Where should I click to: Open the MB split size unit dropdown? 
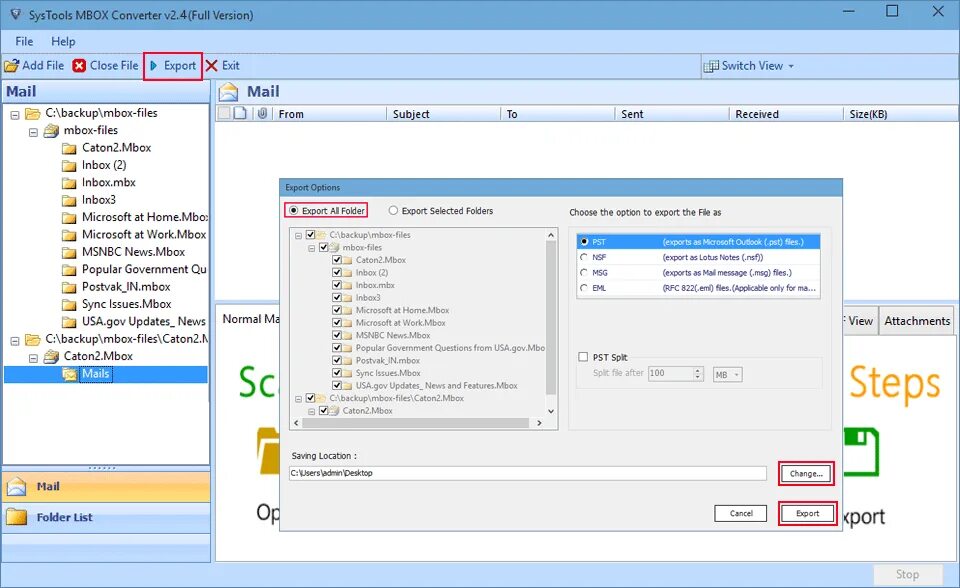[x=728, y=374]
